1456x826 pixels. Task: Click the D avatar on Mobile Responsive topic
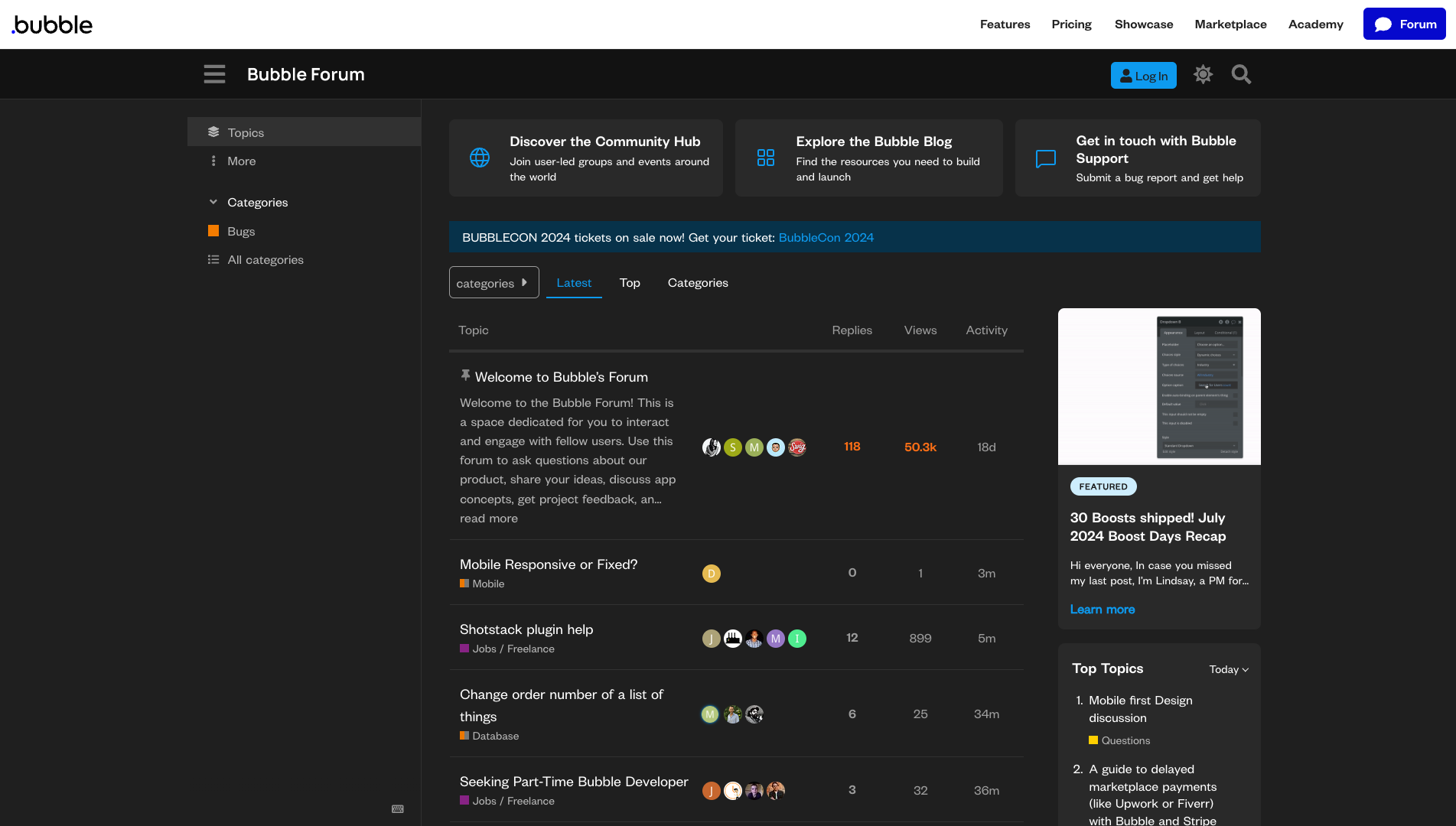point(711,573)
